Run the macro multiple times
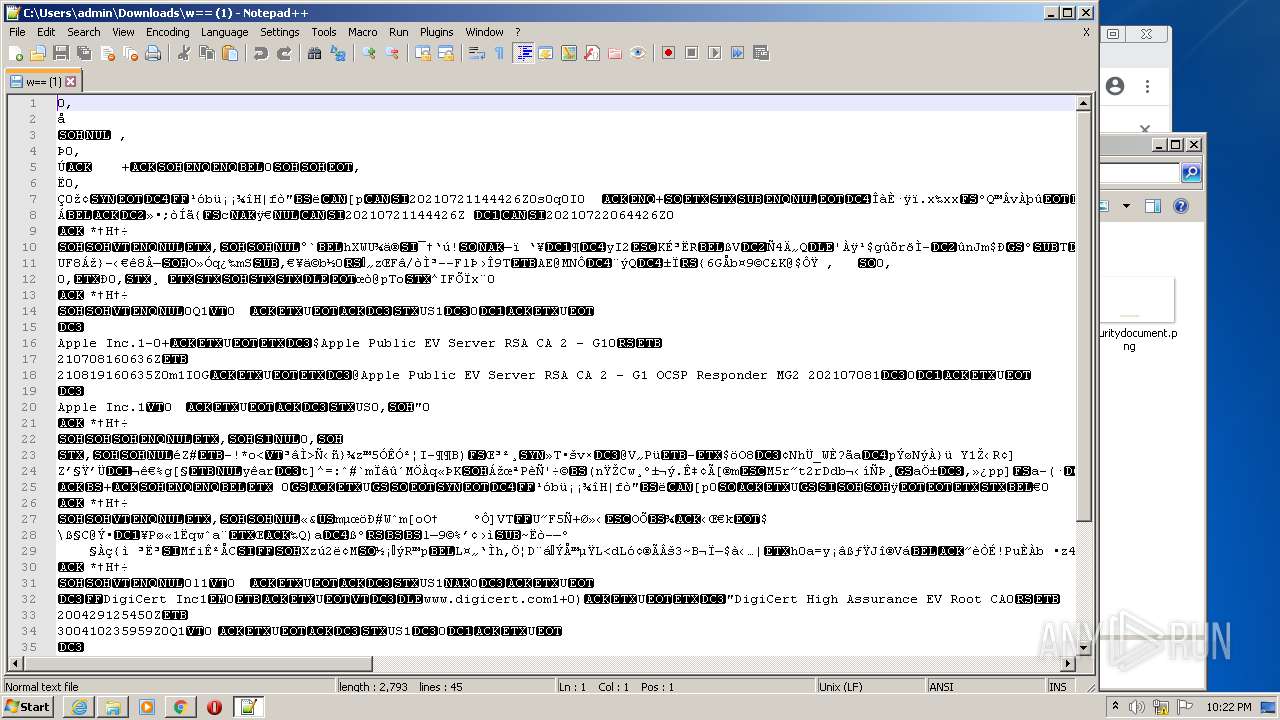 coord(738,53)
